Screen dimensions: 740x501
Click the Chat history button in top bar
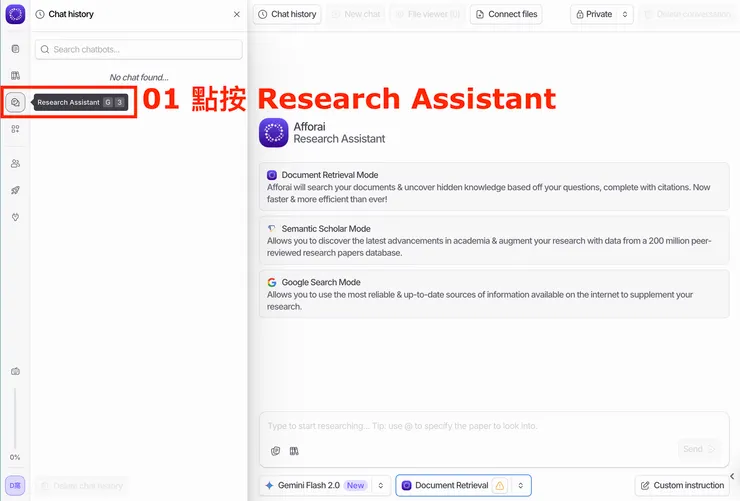coord(287,14)
